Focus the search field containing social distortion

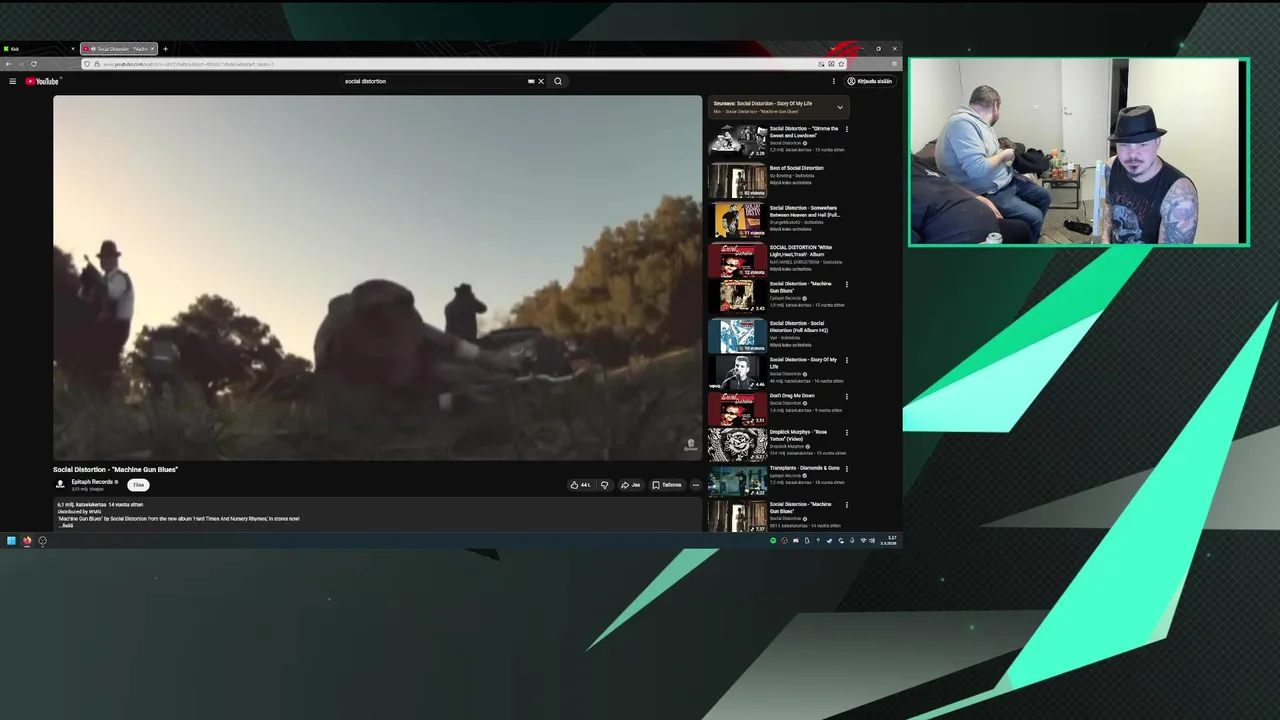(435, 81)
